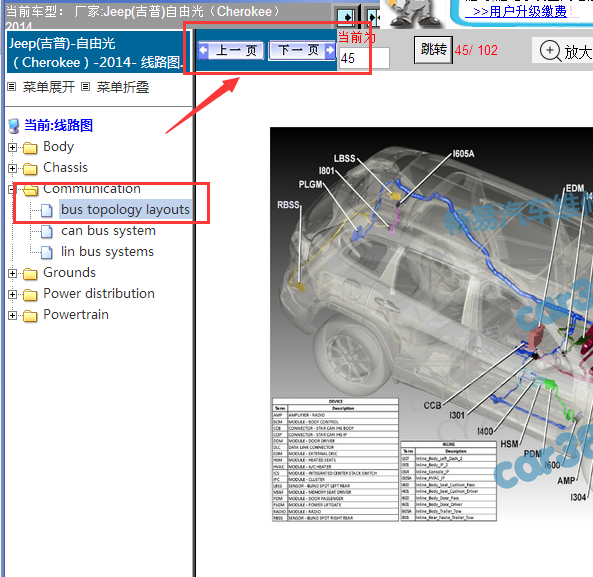
Task: Expand the Power distribution plus box
Action: 12,294
